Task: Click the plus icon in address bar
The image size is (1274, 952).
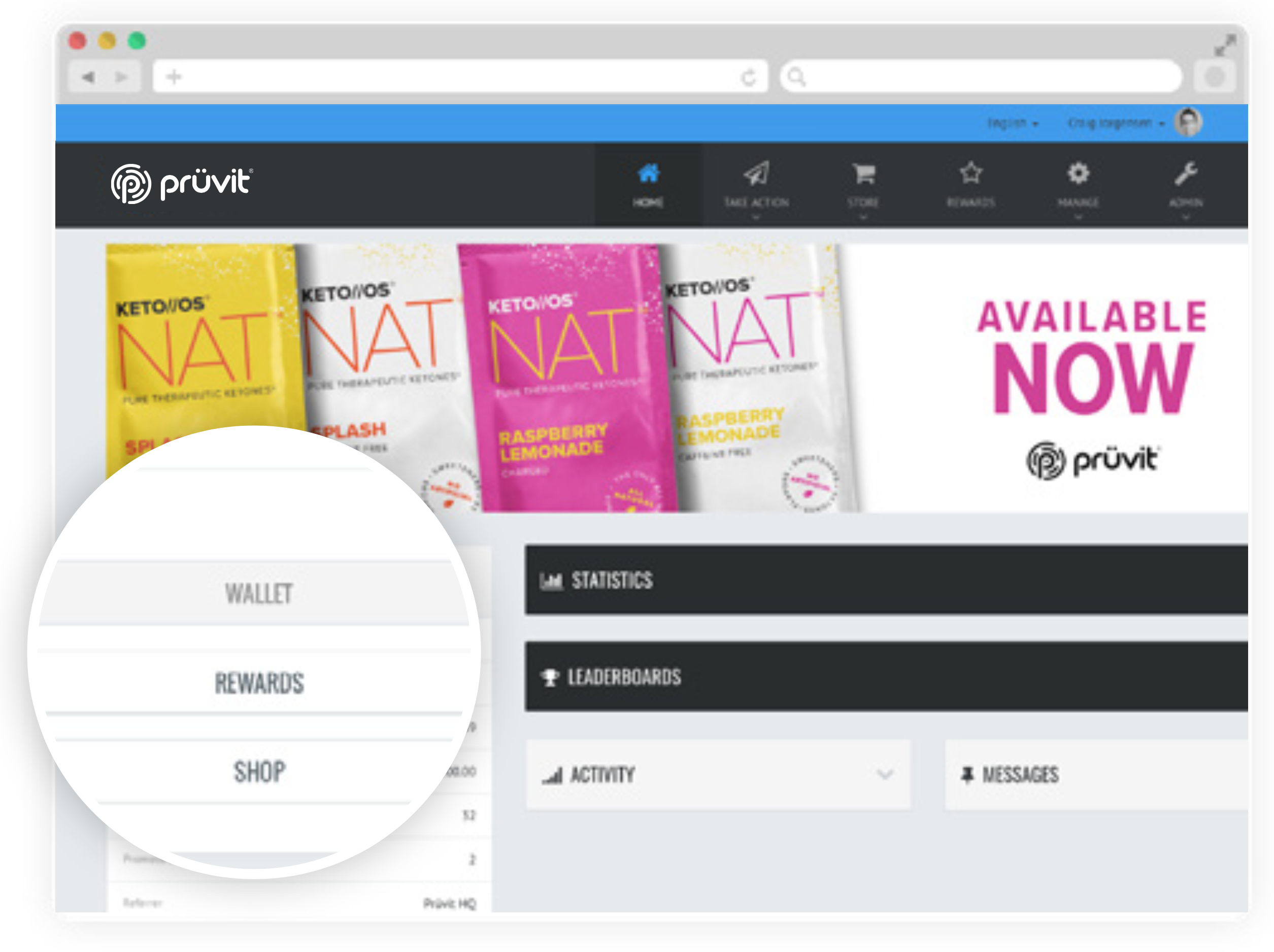Action: tap(174, 76)
